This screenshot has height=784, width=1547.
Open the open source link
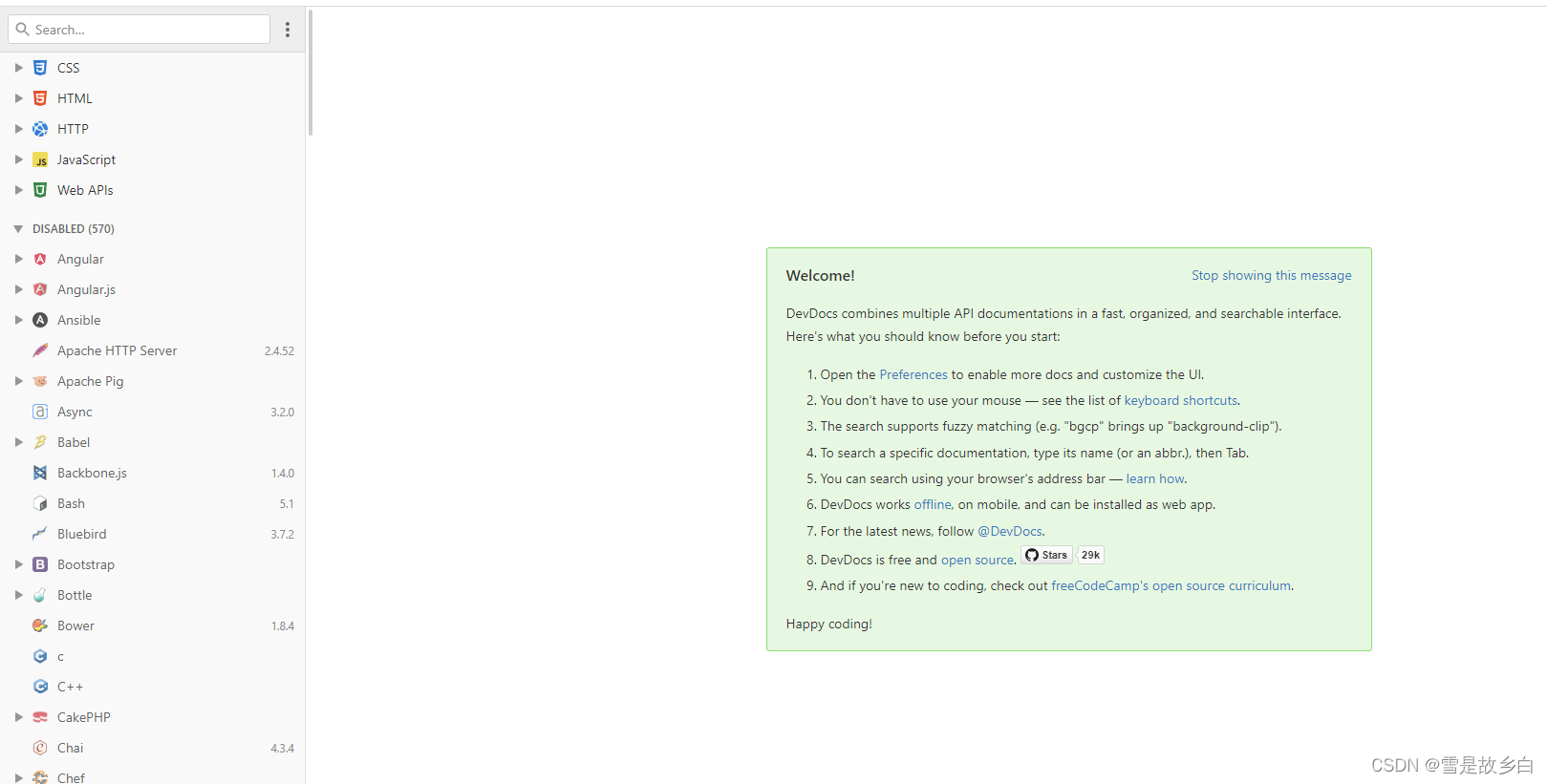pos(978,560)
